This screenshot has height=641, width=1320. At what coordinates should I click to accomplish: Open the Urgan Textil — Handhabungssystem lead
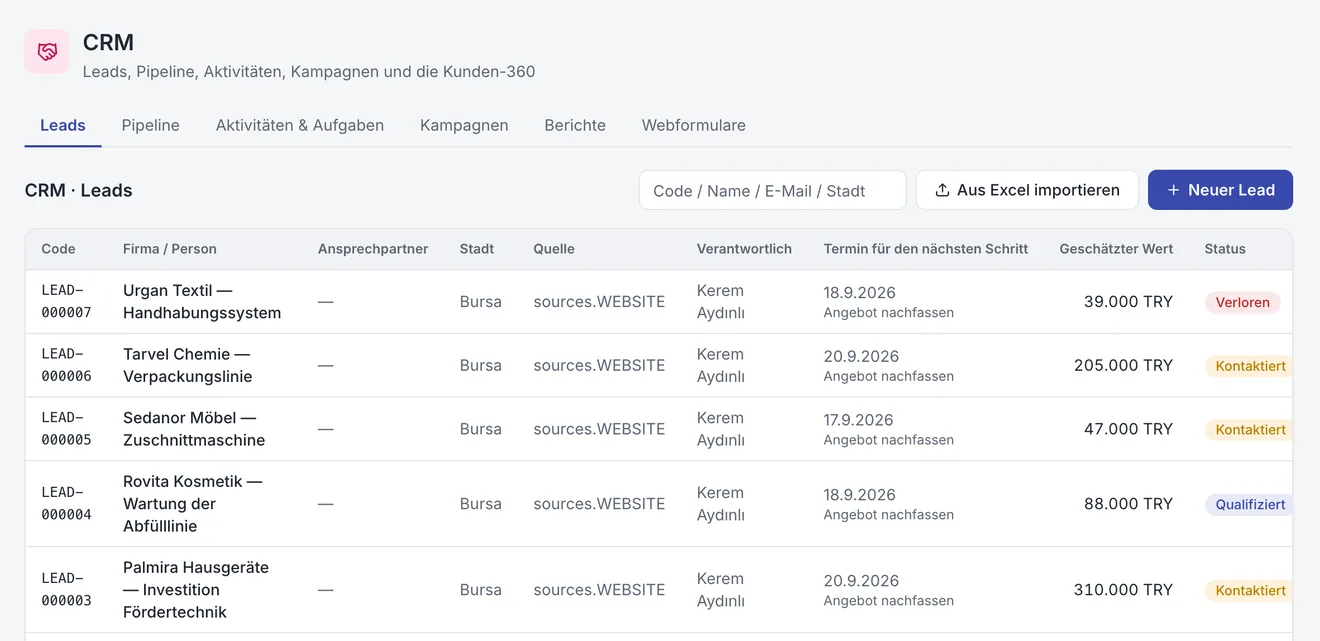[202, 301]
